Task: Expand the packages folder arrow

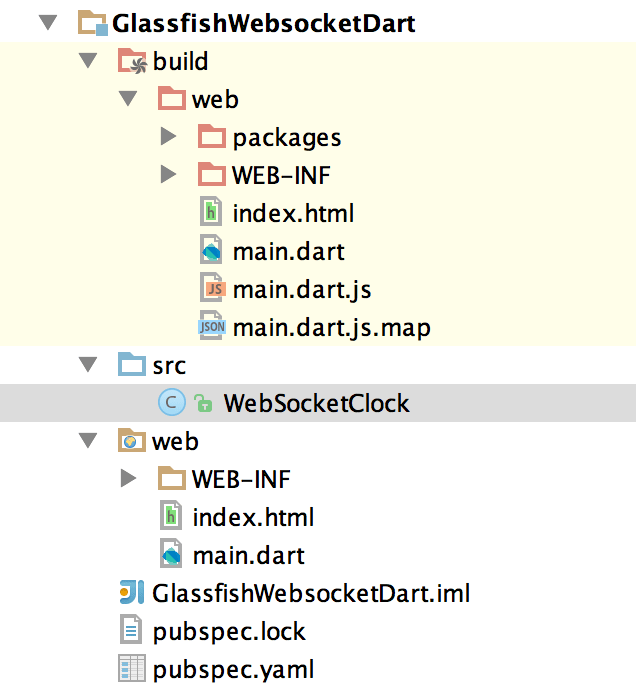Action: click(168, 137)
